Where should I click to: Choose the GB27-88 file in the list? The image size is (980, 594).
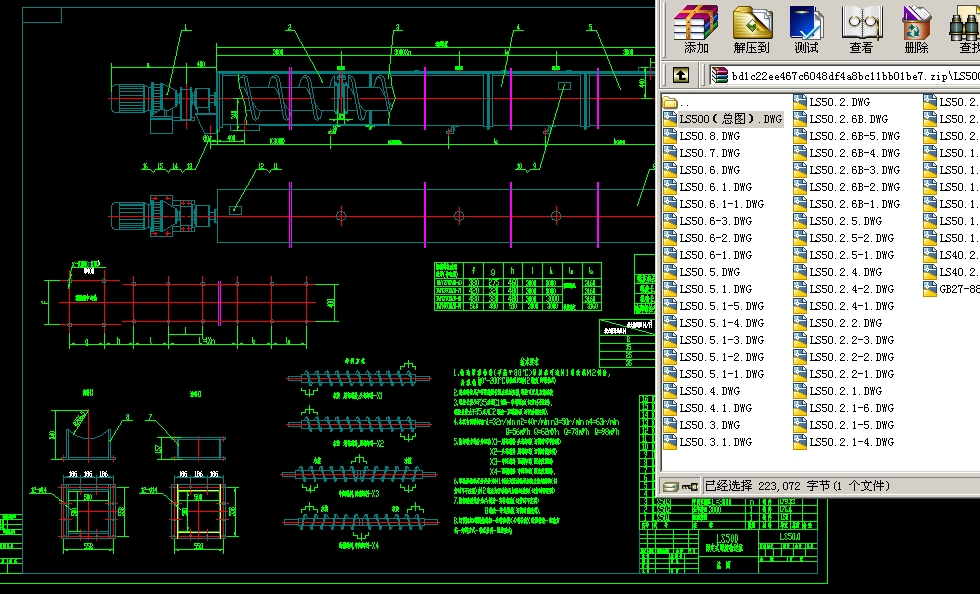[957, 289]
